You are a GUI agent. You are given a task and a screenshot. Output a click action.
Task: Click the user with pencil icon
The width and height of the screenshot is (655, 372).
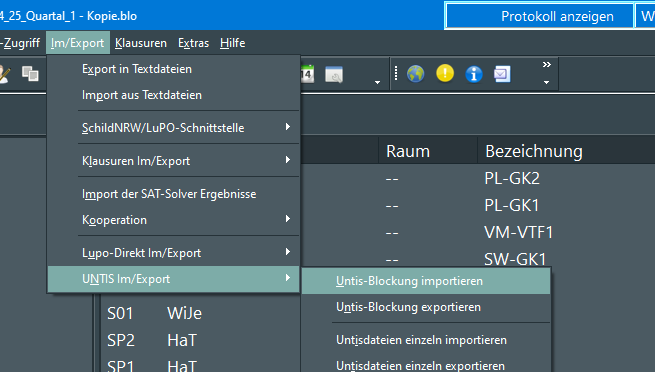pos(4,74)
